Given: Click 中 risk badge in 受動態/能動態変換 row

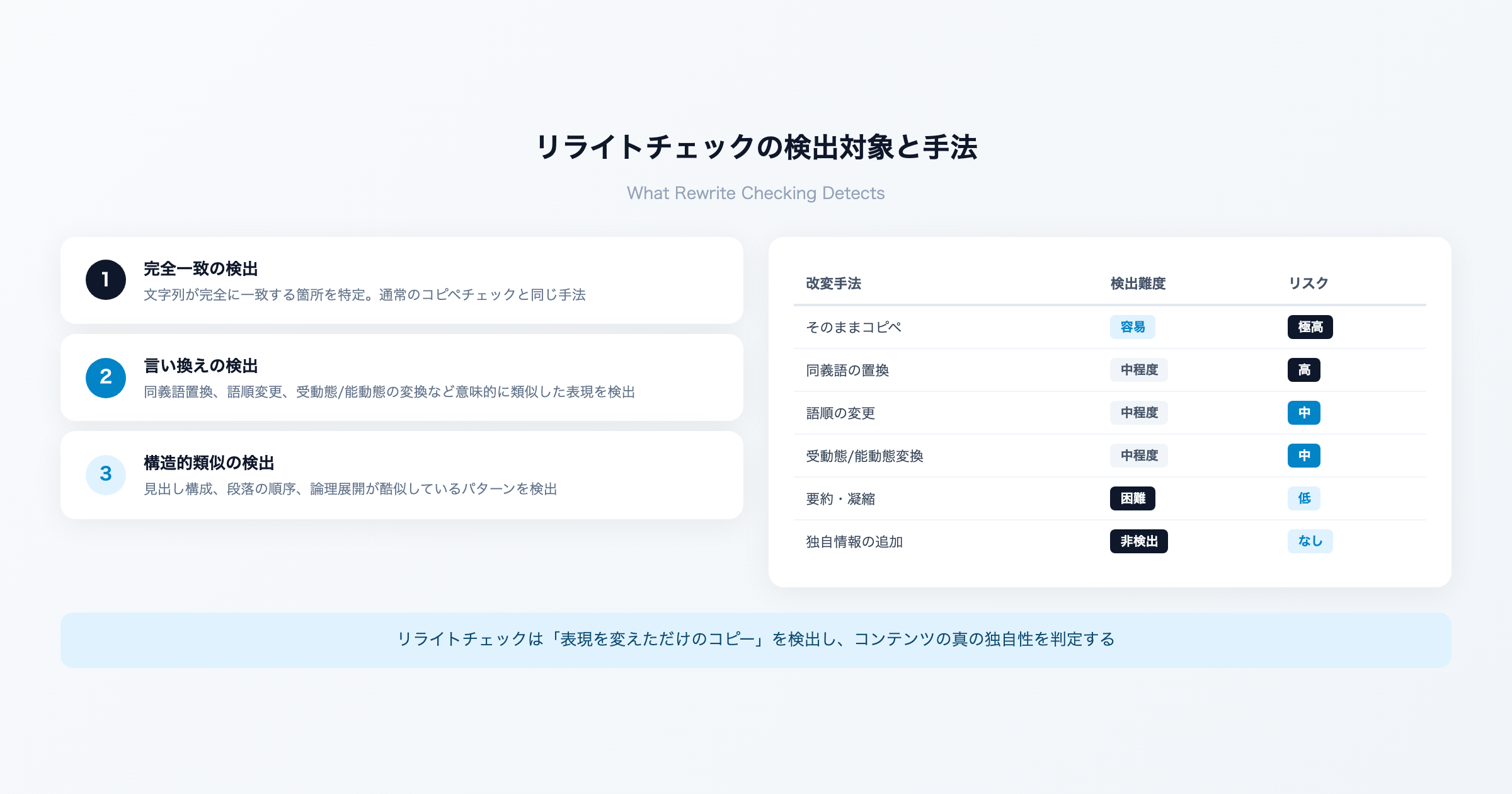Looking at the screenshot, I should [1304, 456].
